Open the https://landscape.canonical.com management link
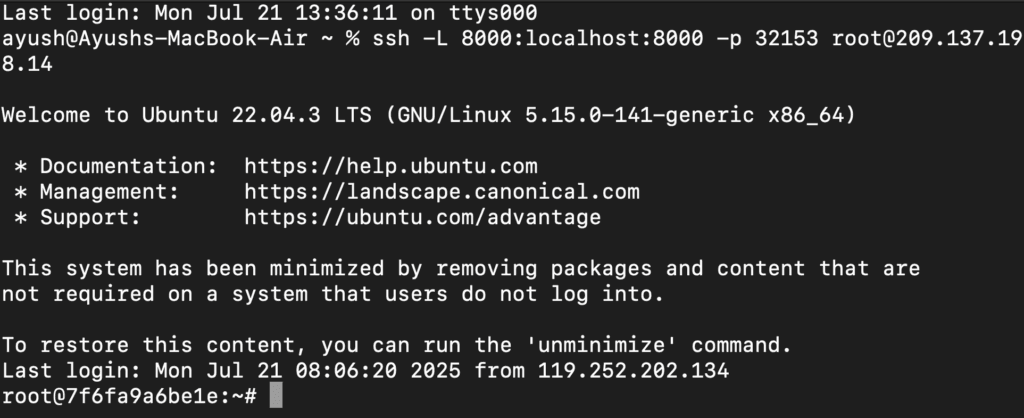The image size is (1024, 418). click(441, 192)
